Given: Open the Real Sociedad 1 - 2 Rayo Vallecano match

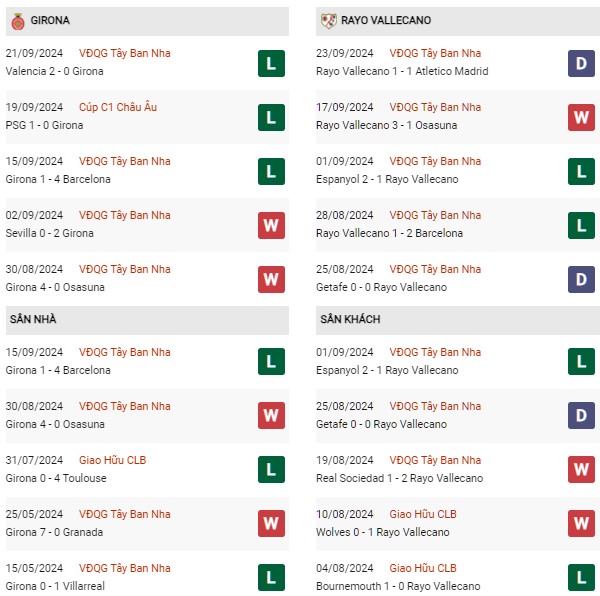Looking at the screenshot, I should point(399,478).
